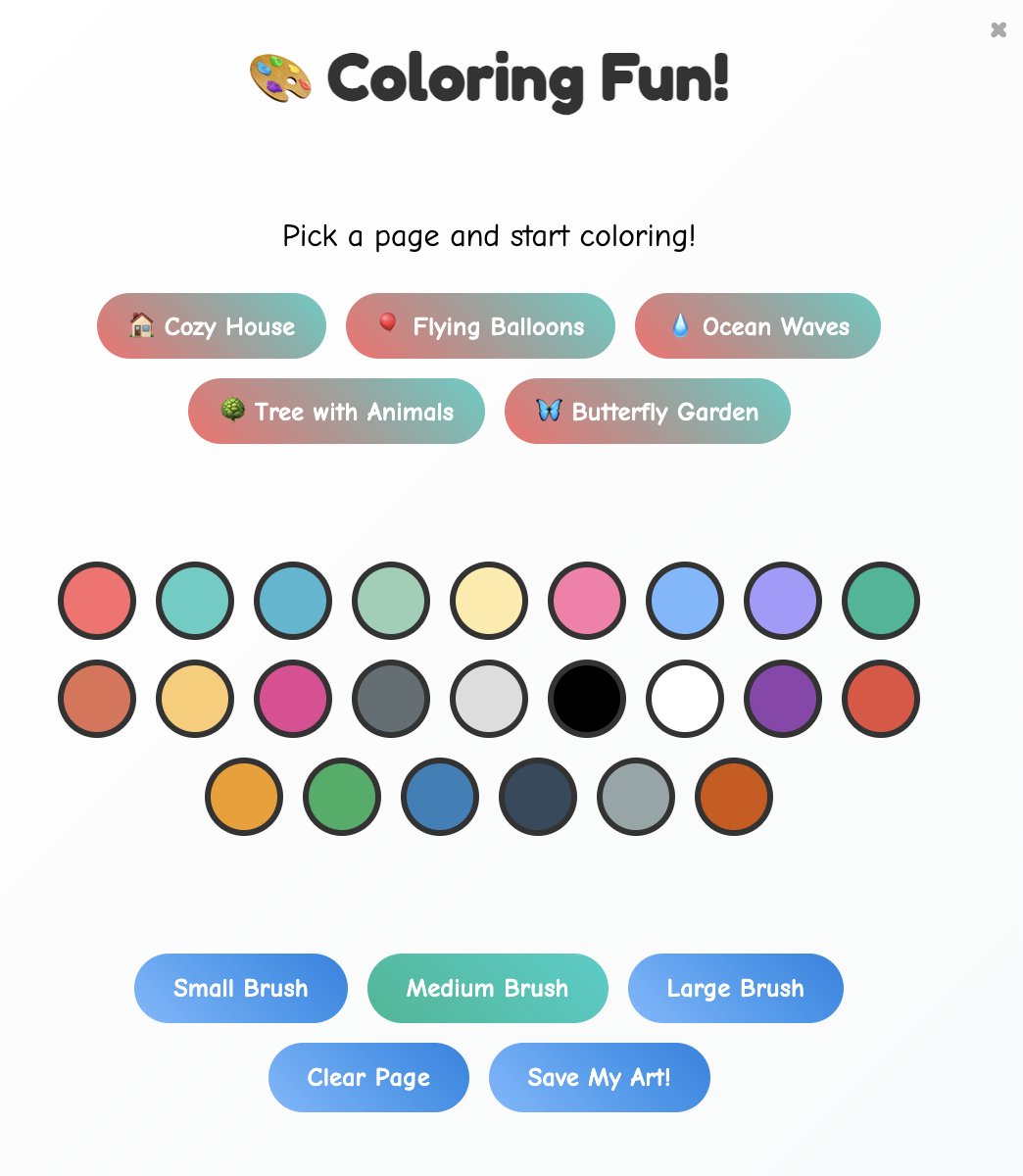Screen dimensions: 1023x1176
Task: Pick the hot pink magenta swatch
Action: coord(293,699)
